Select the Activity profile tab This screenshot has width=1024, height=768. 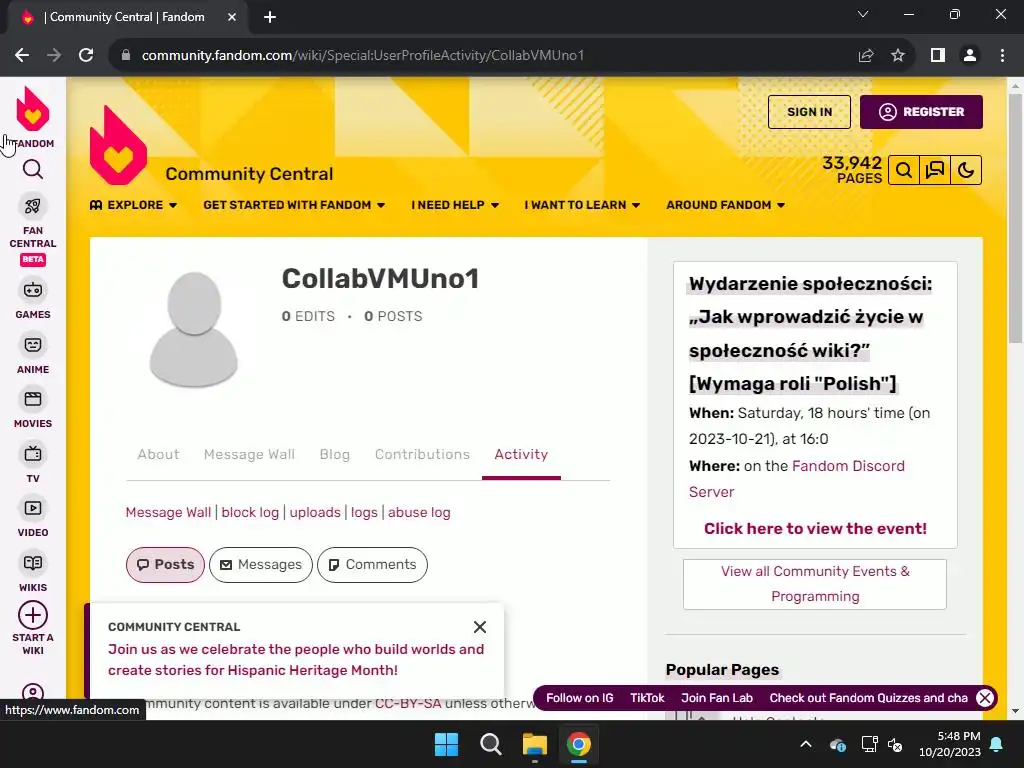(521, 455)
